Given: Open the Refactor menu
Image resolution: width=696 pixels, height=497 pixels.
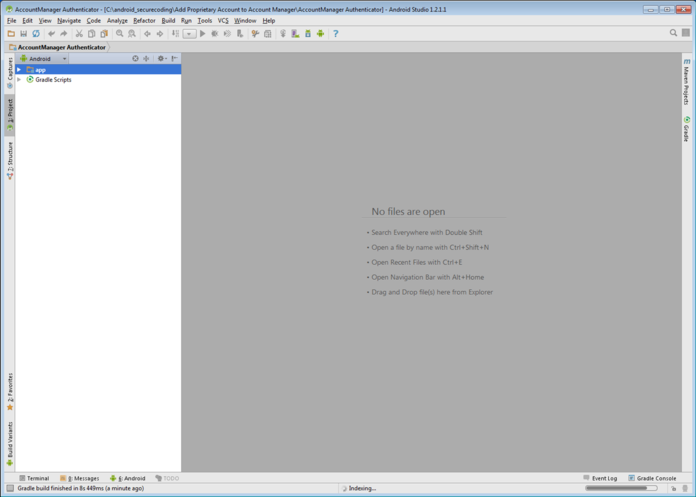Looking at the screenshot, I should pyautogui.click(x=144, y=21).
